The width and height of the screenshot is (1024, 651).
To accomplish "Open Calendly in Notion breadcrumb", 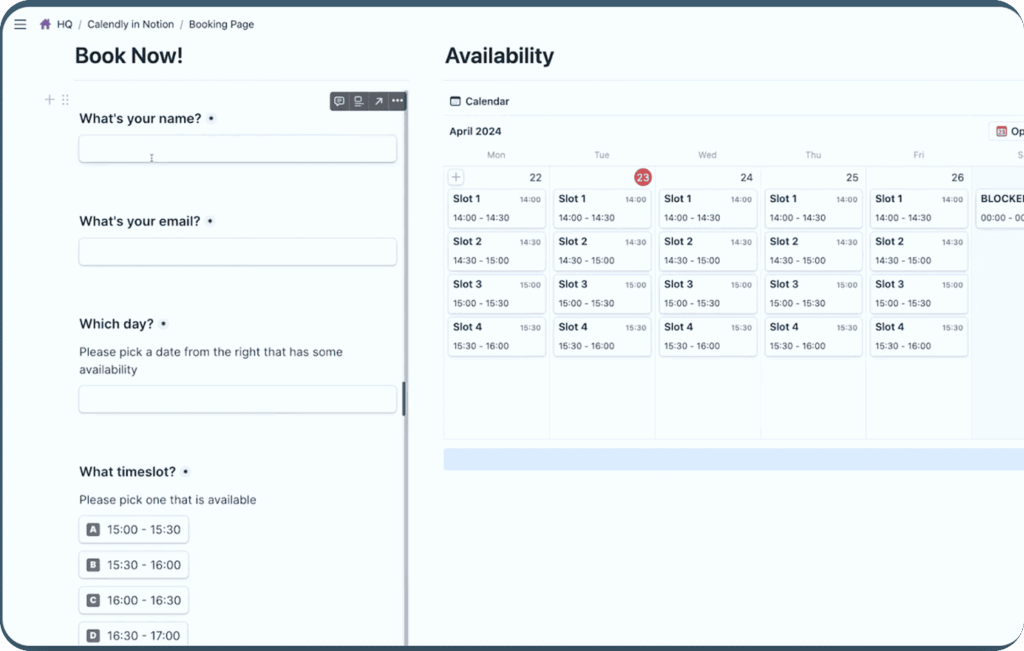I will coord(131,24).
